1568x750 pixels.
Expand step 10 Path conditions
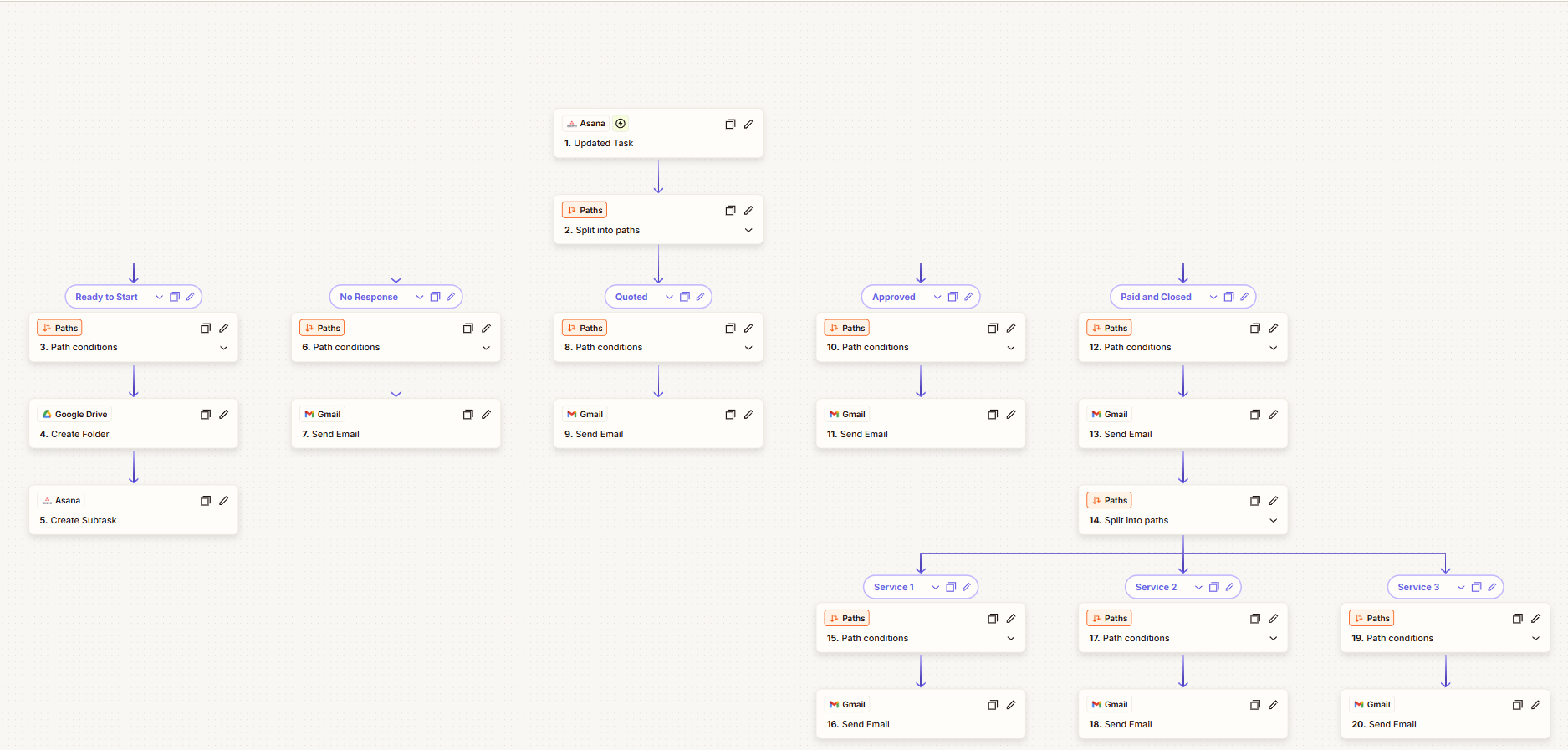pos(1011,348)
